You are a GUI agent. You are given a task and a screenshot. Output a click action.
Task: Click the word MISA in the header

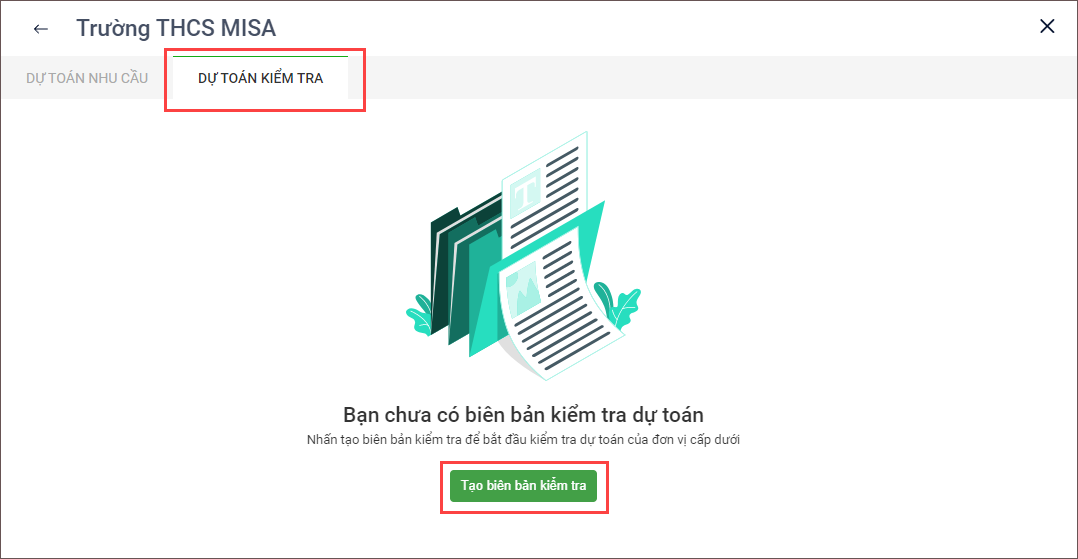(248, 28)
